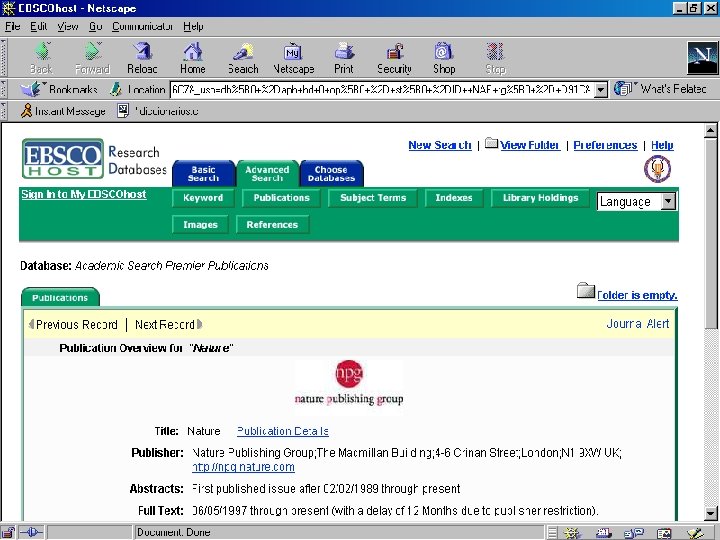Screen dimensions: 720x540
Task: Click the institution seal emblem
Action: click(x=657, y=169)
